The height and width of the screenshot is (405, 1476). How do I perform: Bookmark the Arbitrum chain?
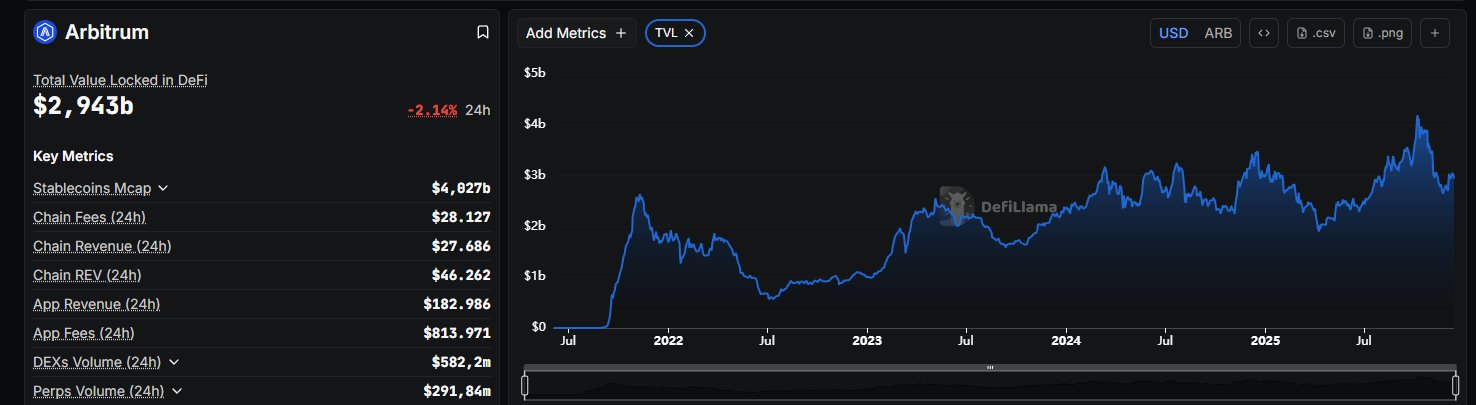click(x=483, y=32)
